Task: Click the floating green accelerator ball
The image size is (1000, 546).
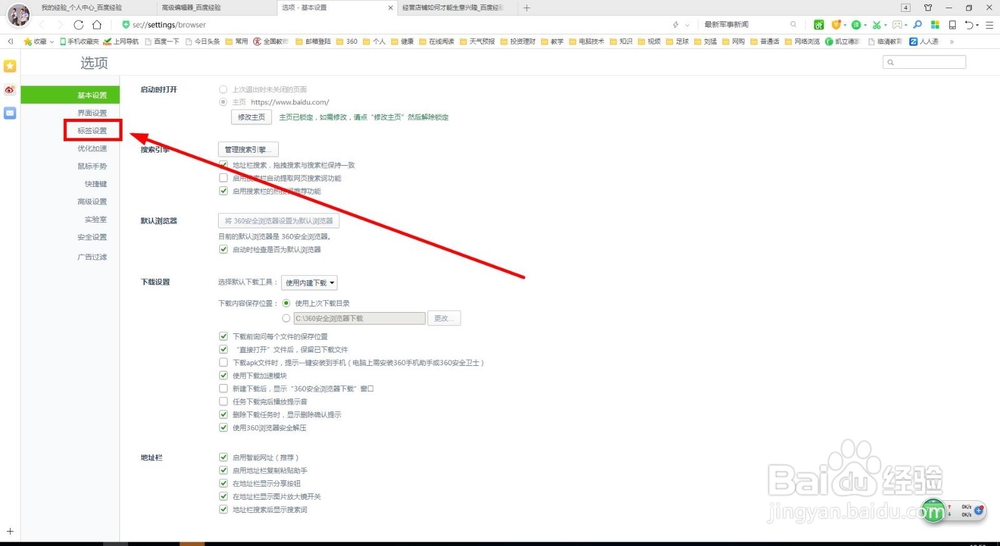Action: (934, 510)
